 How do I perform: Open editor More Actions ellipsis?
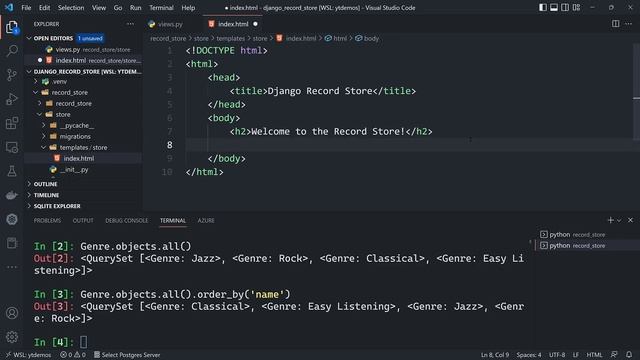click(628, 24)
